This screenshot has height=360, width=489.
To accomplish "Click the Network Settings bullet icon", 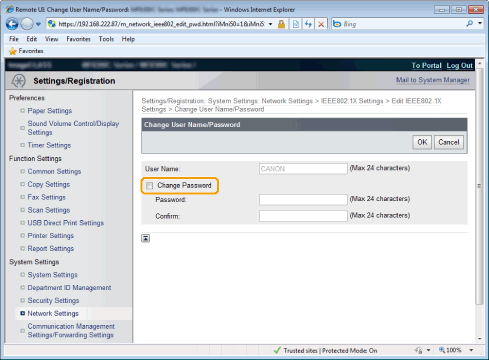I will pyautogui.click(x=22, y=313).
